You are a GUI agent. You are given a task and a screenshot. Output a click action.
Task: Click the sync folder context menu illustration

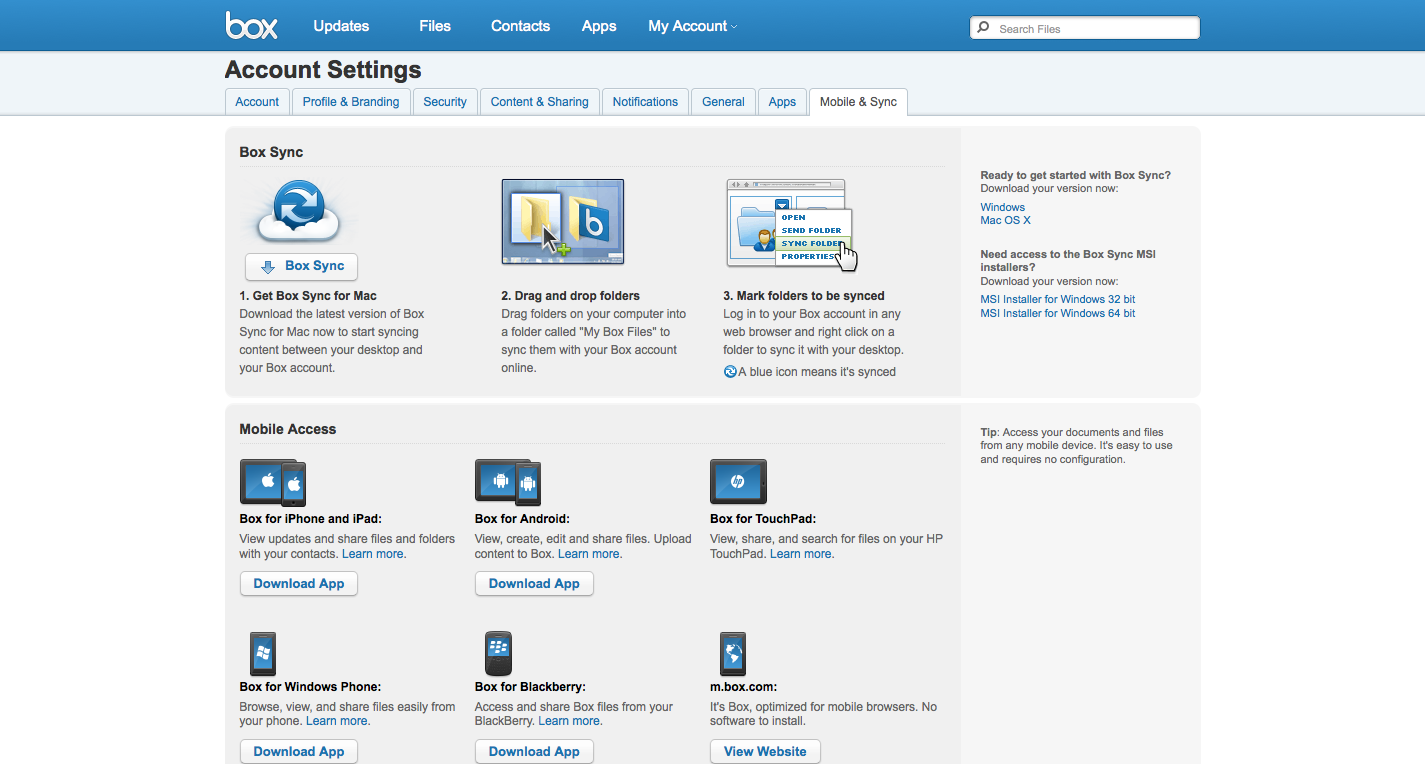tap(792, 224)
